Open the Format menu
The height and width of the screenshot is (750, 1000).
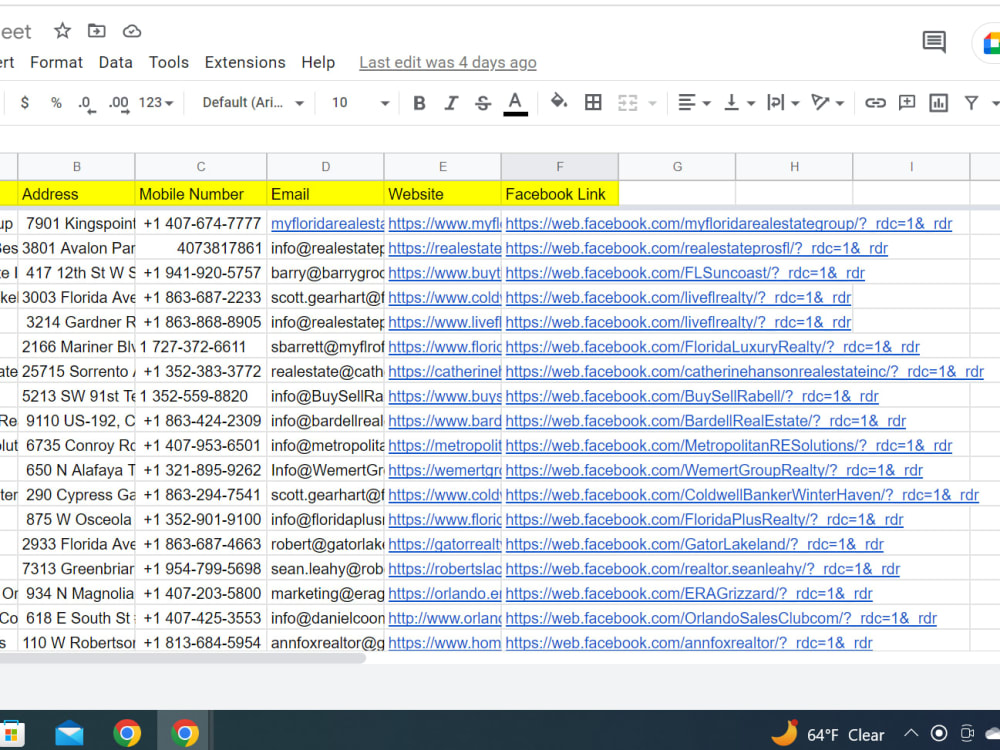click(56, 62)
